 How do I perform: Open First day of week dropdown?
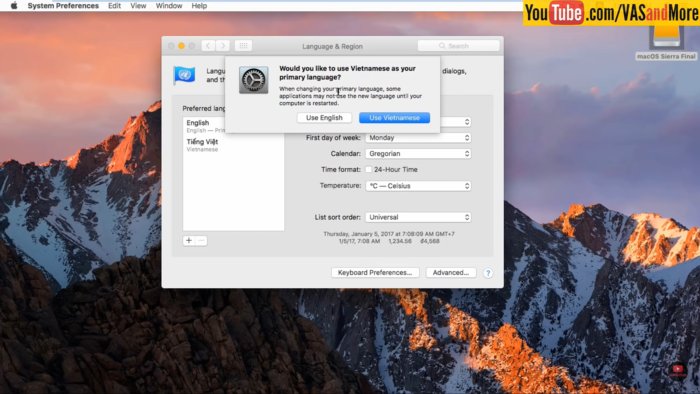tap(418, 138)
